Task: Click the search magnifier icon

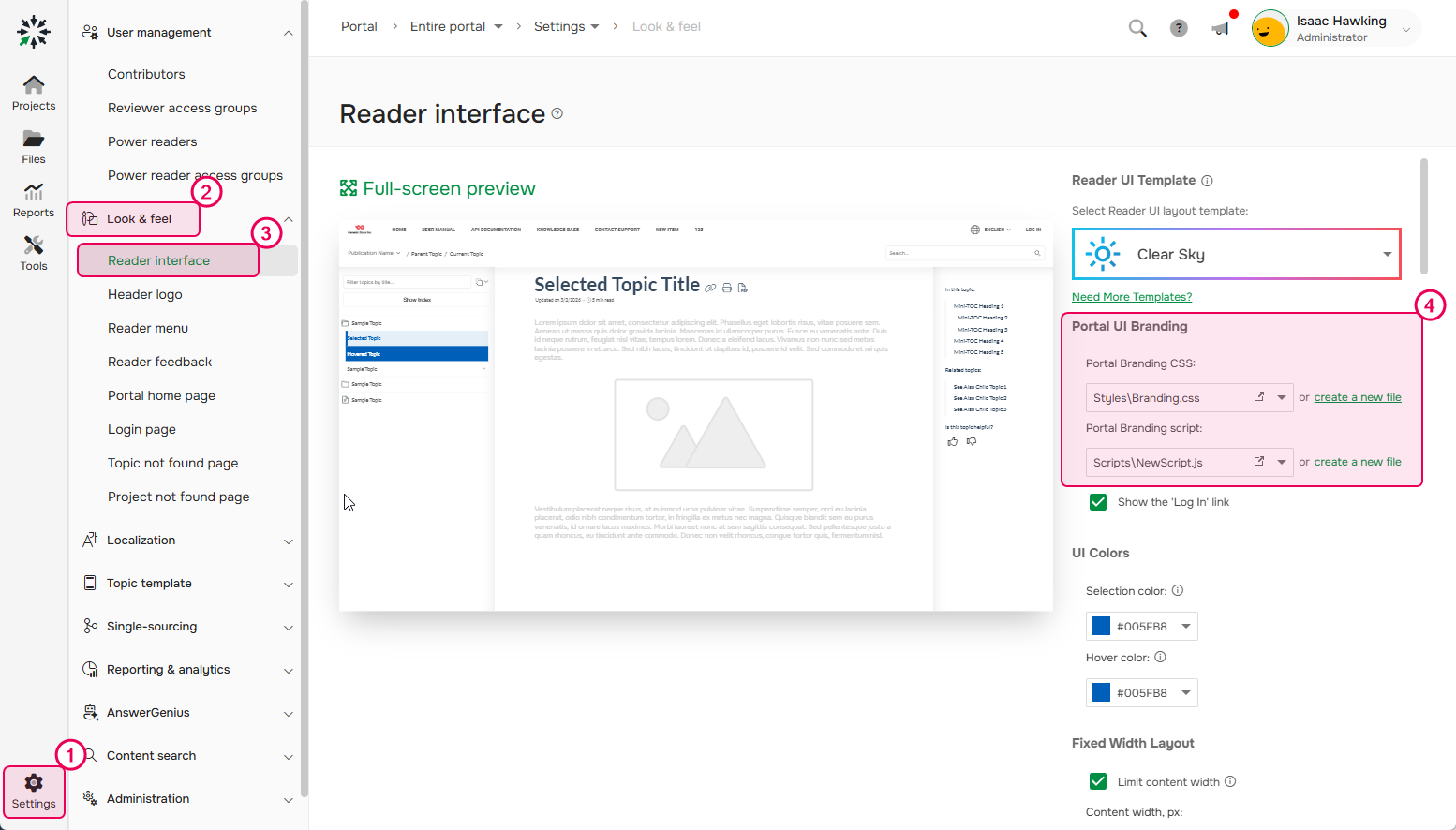Action: 1137,28
